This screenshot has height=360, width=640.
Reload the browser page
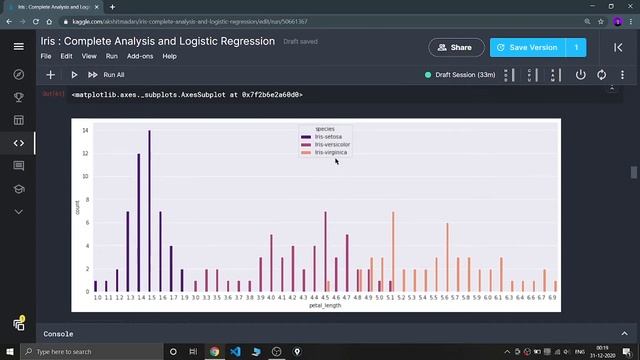[x=36, y=22]
